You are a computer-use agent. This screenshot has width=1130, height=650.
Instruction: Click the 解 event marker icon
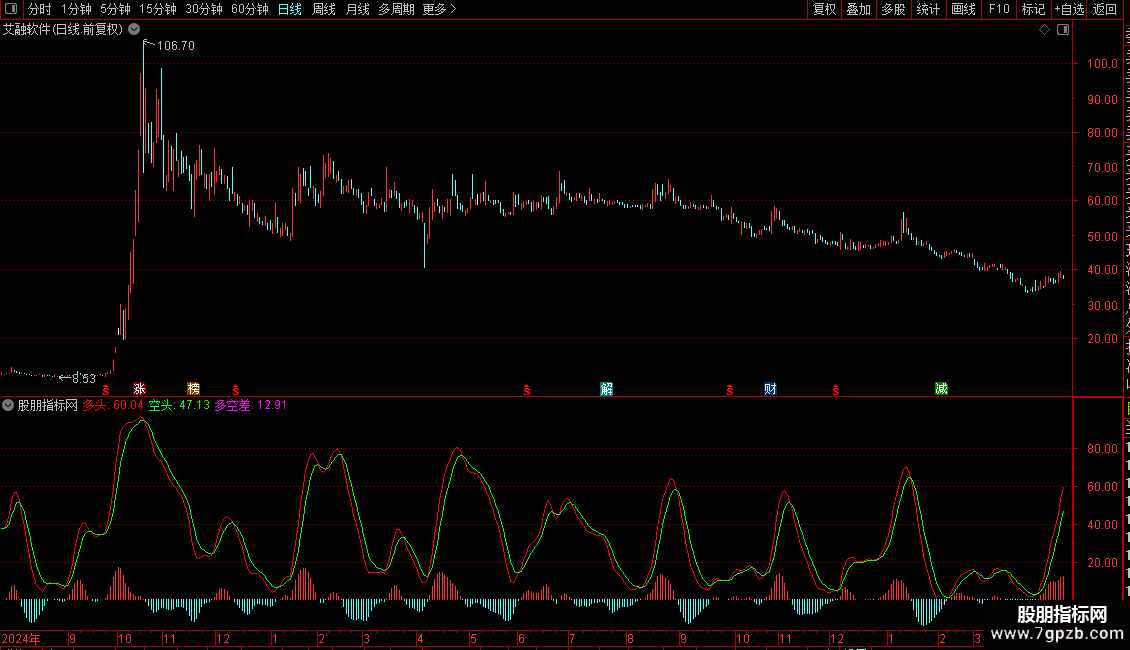pos(607,389)
